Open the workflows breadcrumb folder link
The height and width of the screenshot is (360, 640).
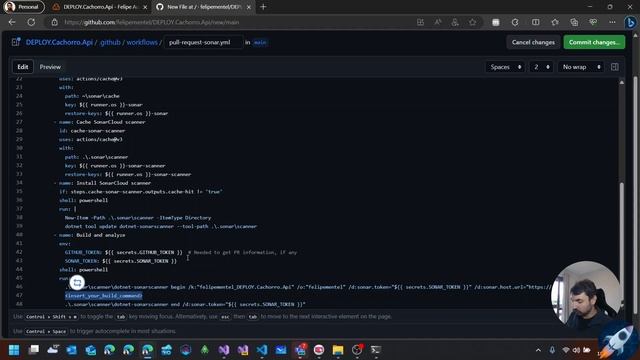pyautogui.click(x=142, y=42)
